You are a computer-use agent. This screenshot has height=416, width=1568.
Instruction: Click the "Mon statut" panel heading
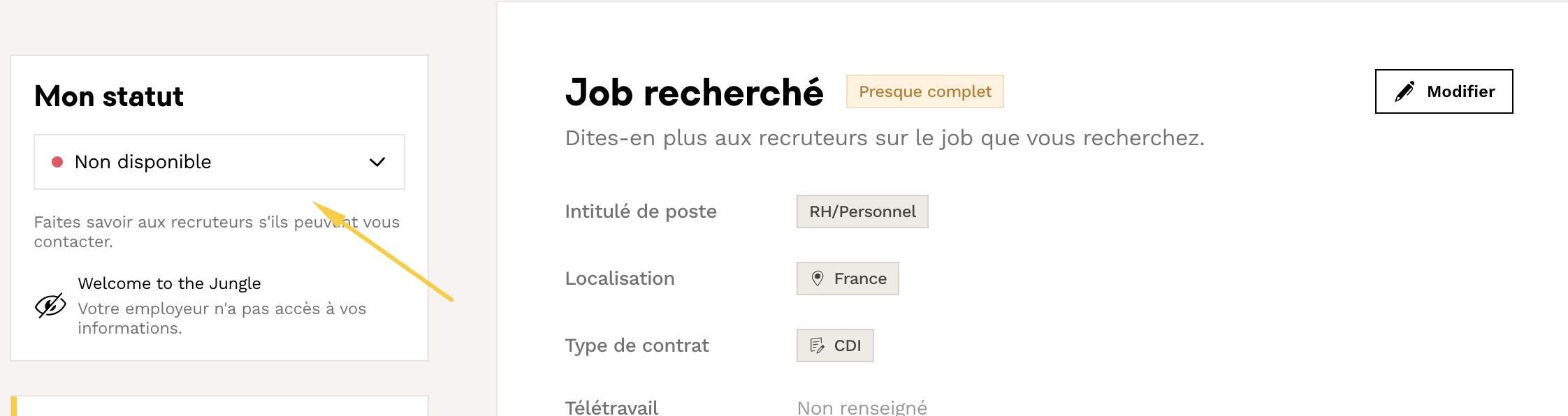(109, 96)
